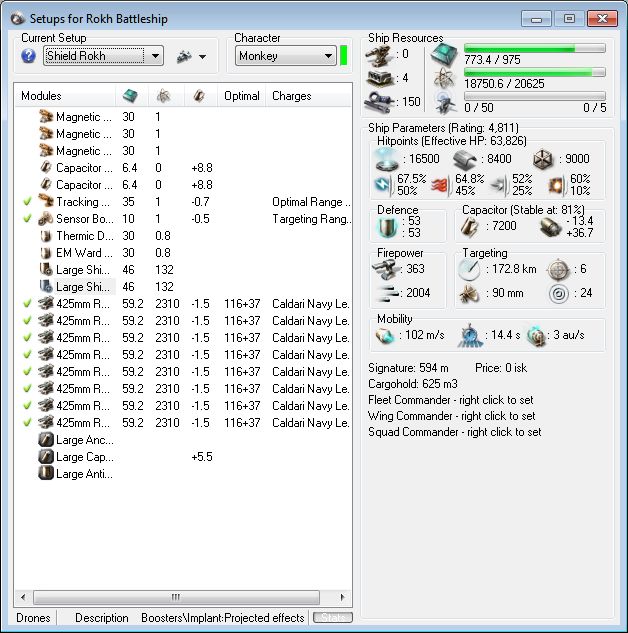Image resolution: width=628 pixels, height=633 pixels.
Task: Click the shield hitpoints icon showing 16500
Action: pyautogui.click(x=386, y=159)
